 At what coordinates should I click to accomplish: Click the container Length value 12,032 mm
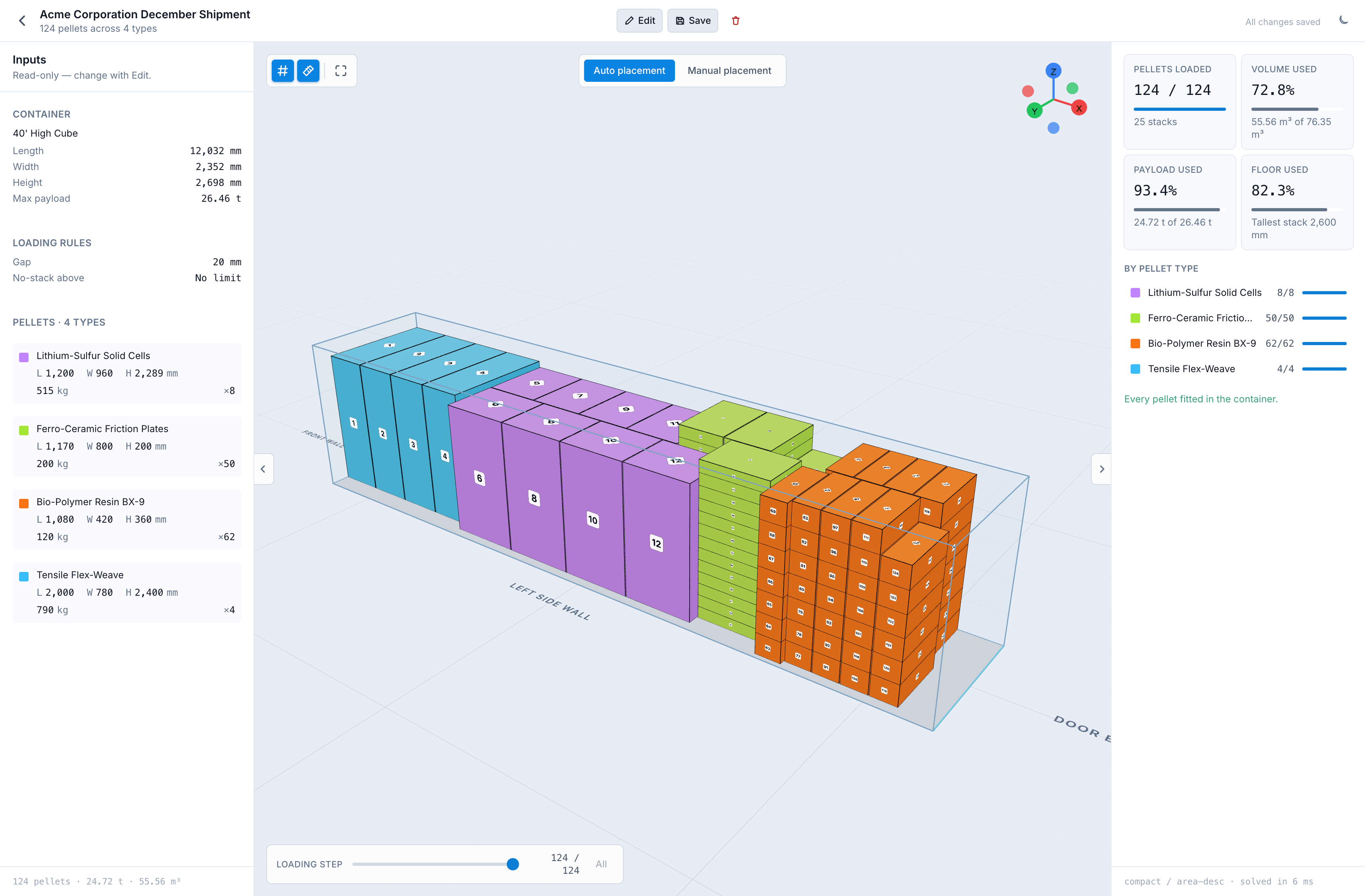point(215,151)
